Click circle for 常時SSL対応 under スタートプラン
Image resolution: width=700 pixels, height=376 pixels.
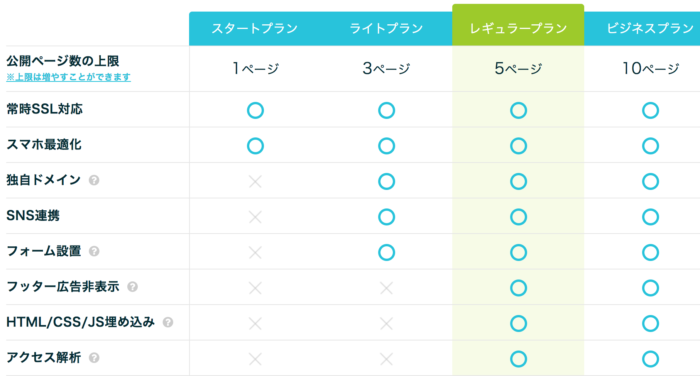coord(255,110)
